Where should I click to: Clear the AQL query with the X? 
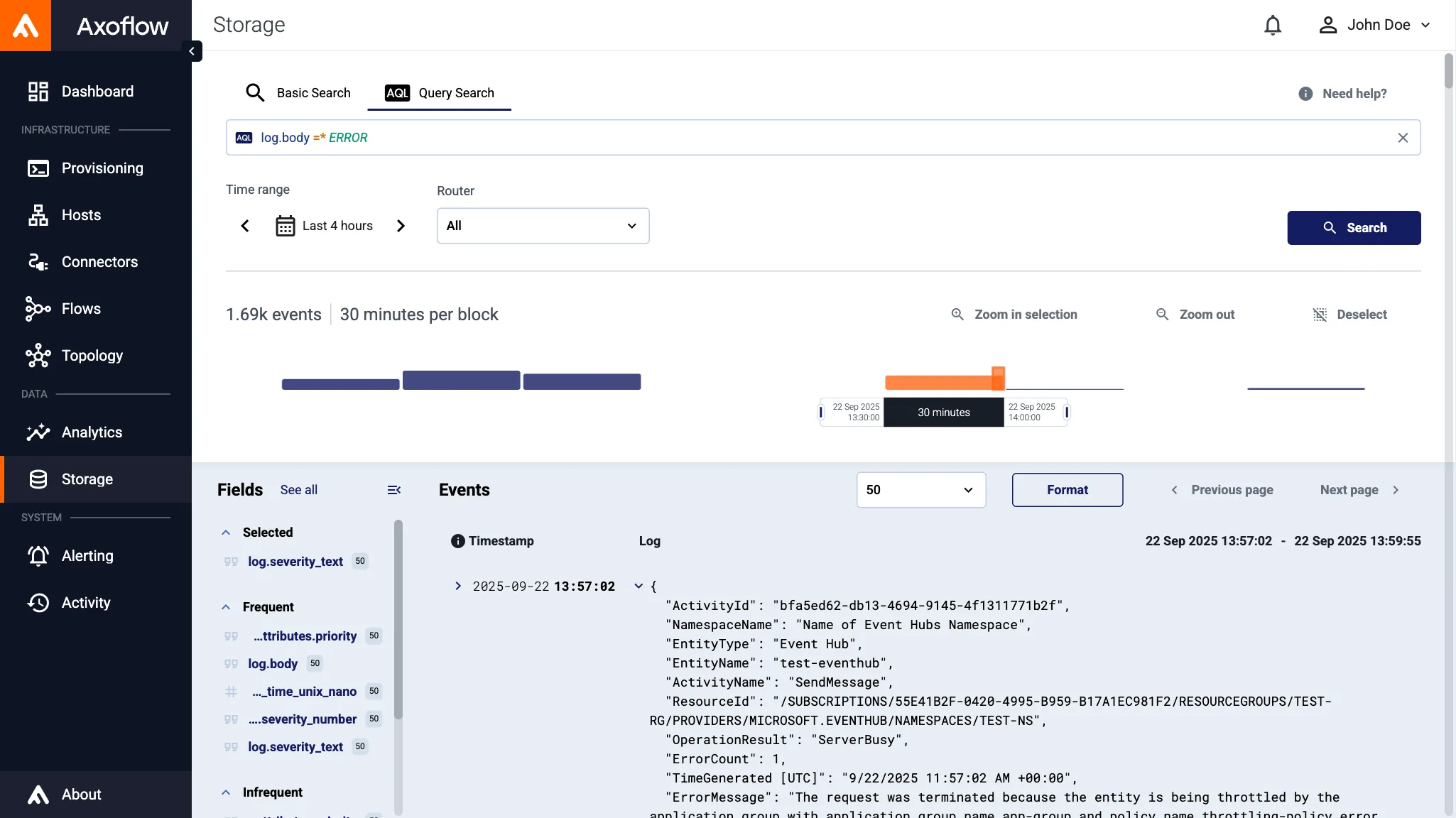(x=1403, y=137)
